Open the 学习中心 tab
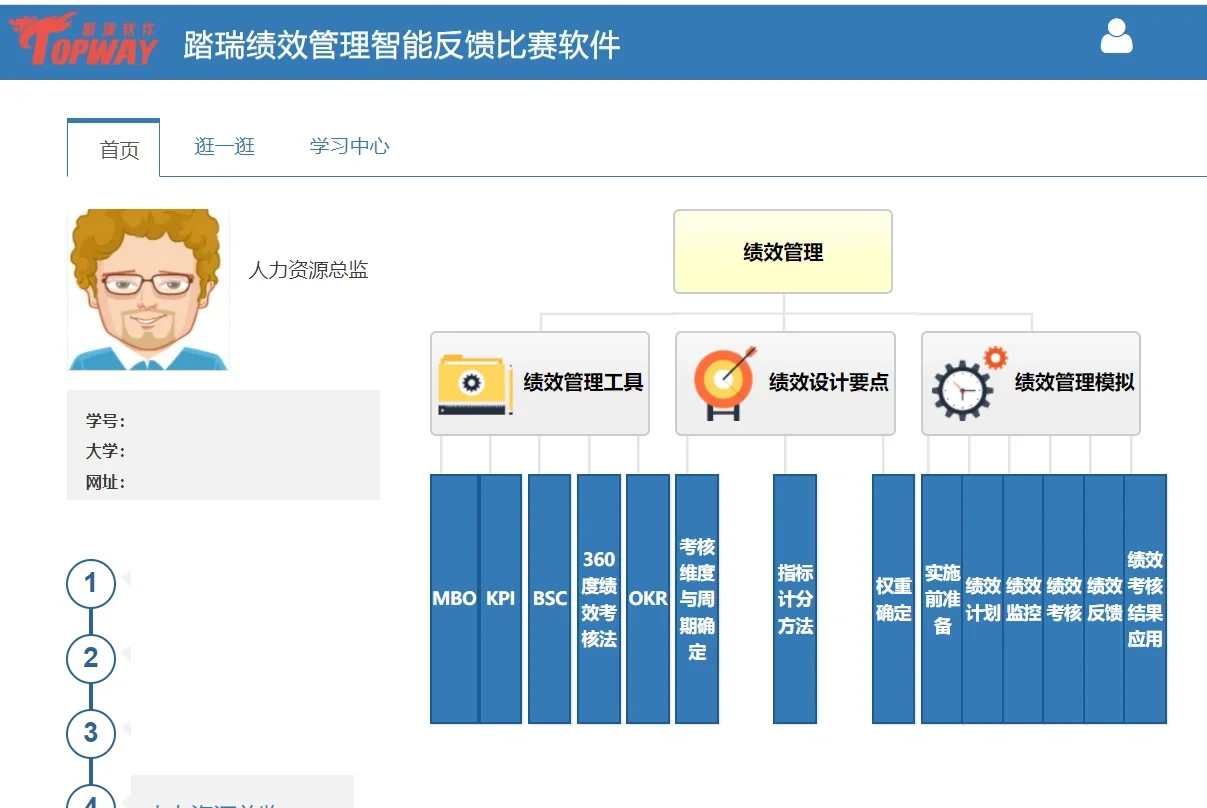The width and height of the screenshot is (1207, 808). [348, 145]
